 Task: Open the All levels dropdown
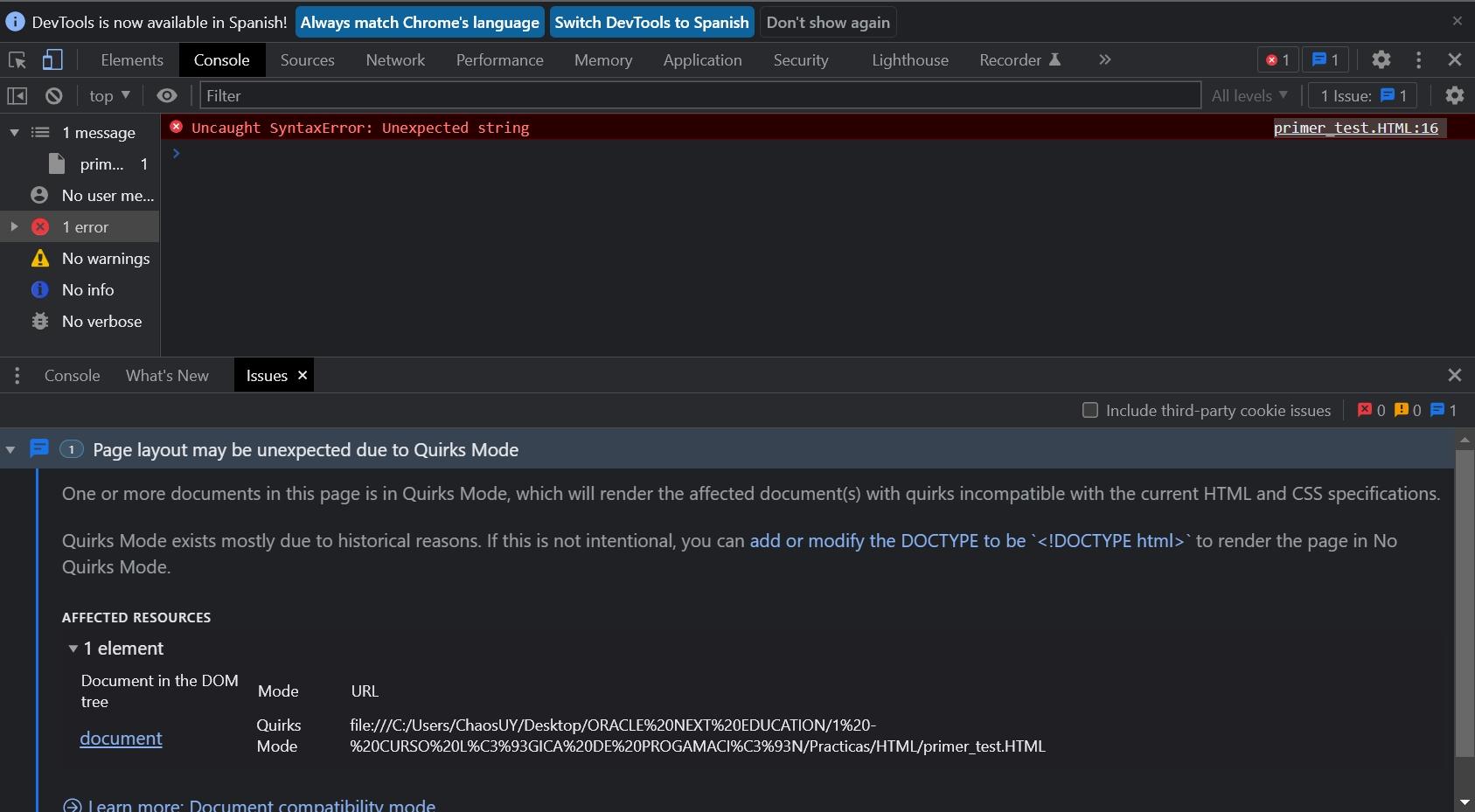1249,95
